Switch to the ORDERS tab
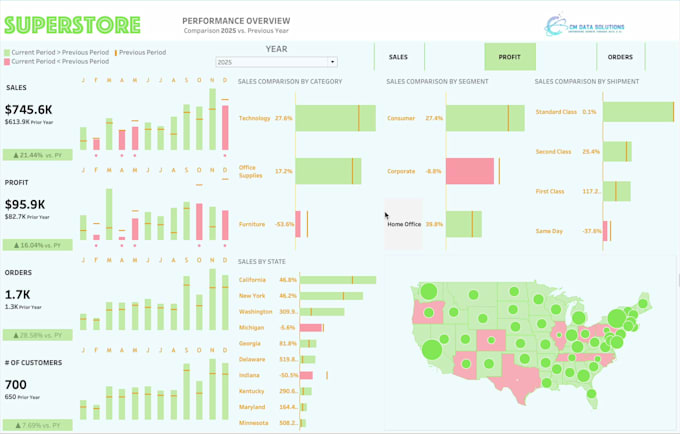Screen dimensions: 680x434 [x=620, y=57]
